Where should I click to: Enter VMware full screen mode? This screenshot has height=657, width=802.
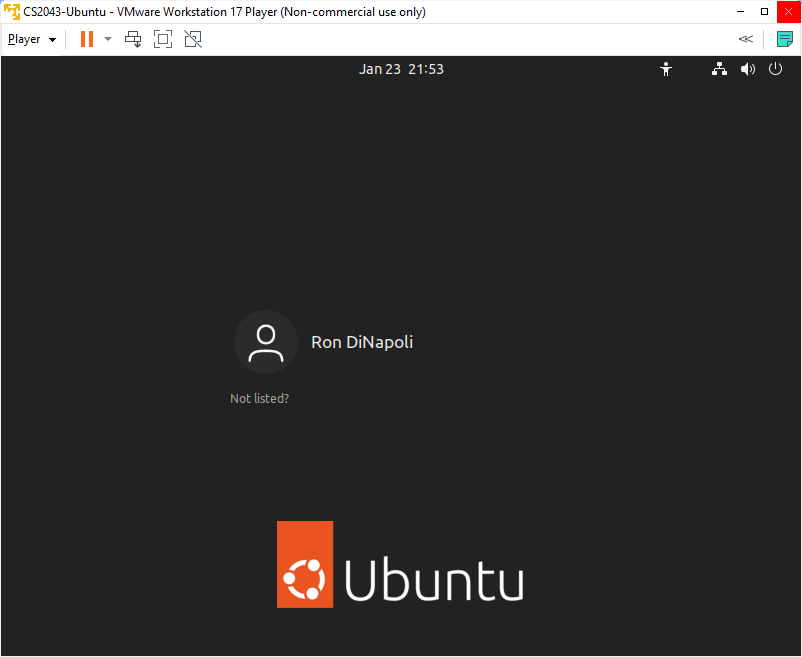click(x=163, y=39)
